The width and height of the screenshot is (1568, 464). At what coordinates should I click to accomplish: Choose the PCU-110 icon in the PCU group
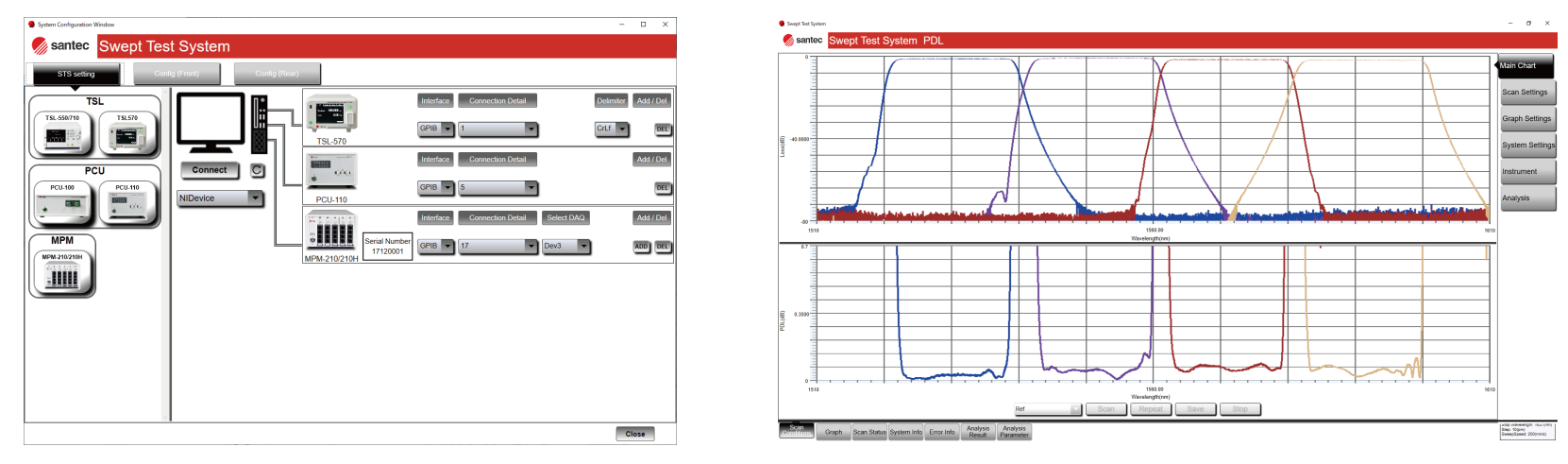tap(127, 203)
